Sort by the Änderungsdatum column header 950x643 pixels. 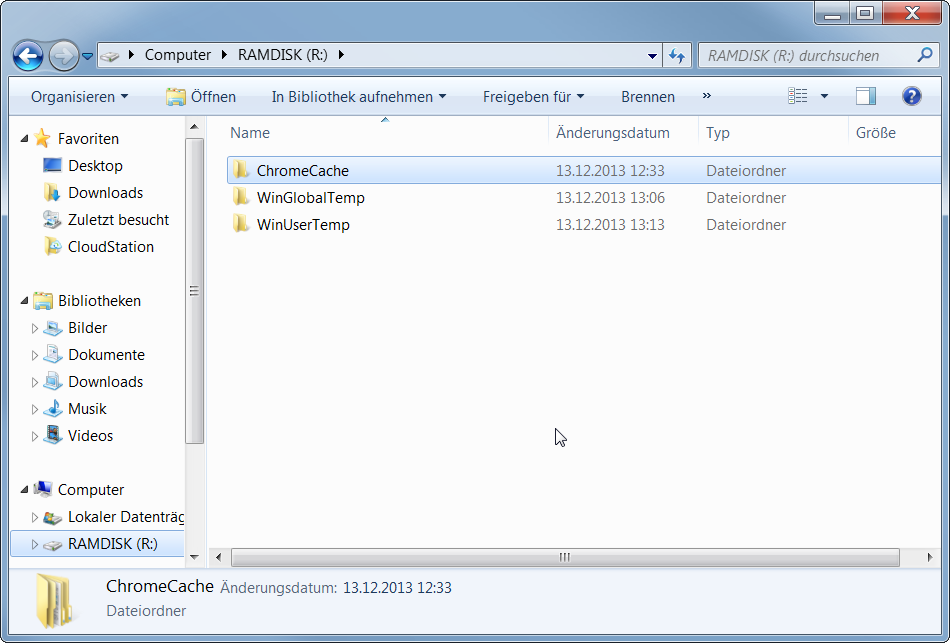[612, 133]
